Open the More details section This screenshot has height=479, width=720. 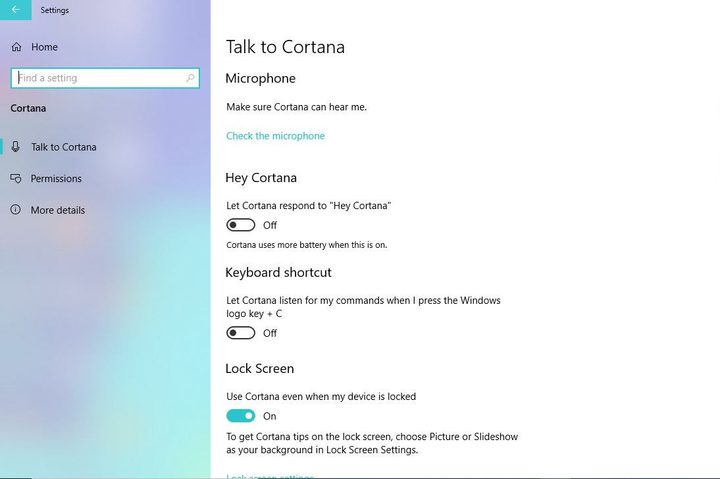point(58,210)
